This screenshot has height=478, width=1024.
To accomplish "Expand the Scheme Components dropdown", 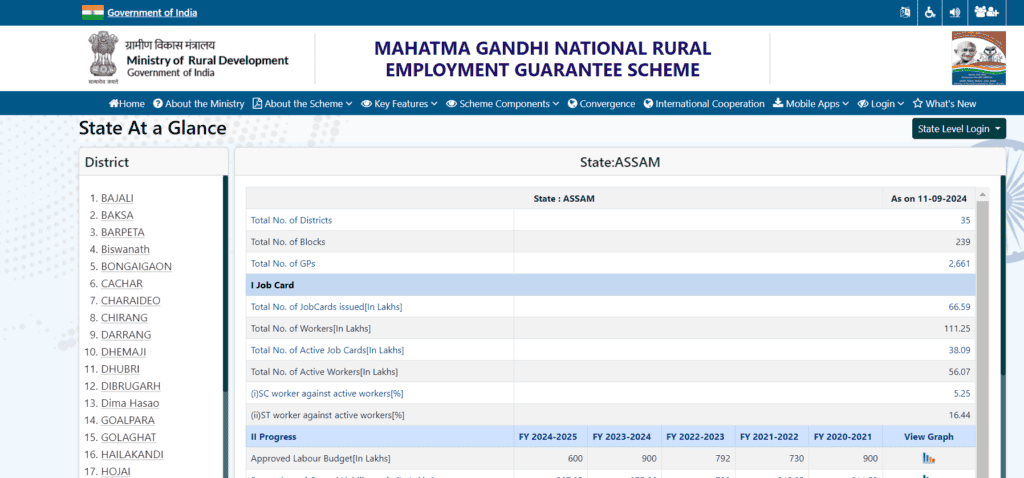I will click(503, 104).
